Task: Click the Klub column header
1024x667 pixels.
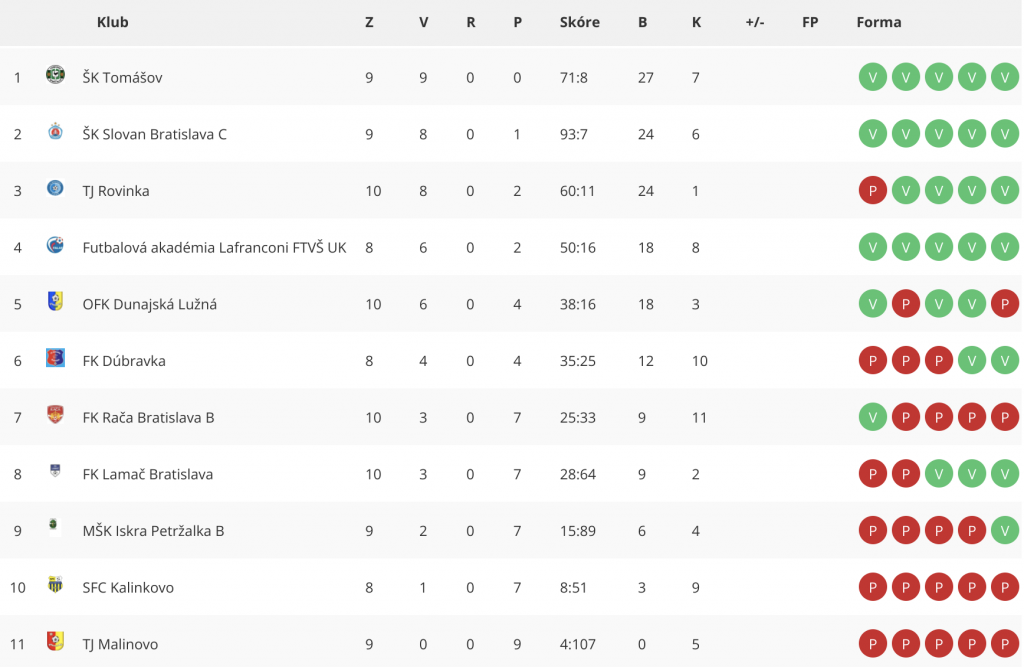Action: pos(112,22)
